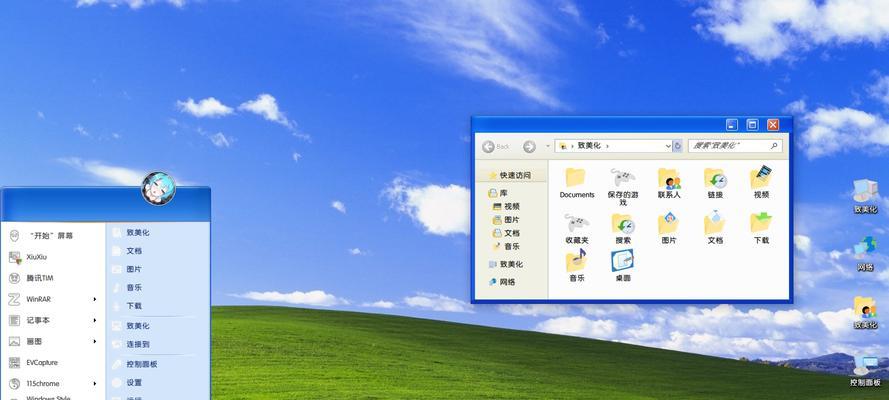Open the 保存的游戏 folder icon
This screenshot has width=889, height=400.
coord(623,186)
